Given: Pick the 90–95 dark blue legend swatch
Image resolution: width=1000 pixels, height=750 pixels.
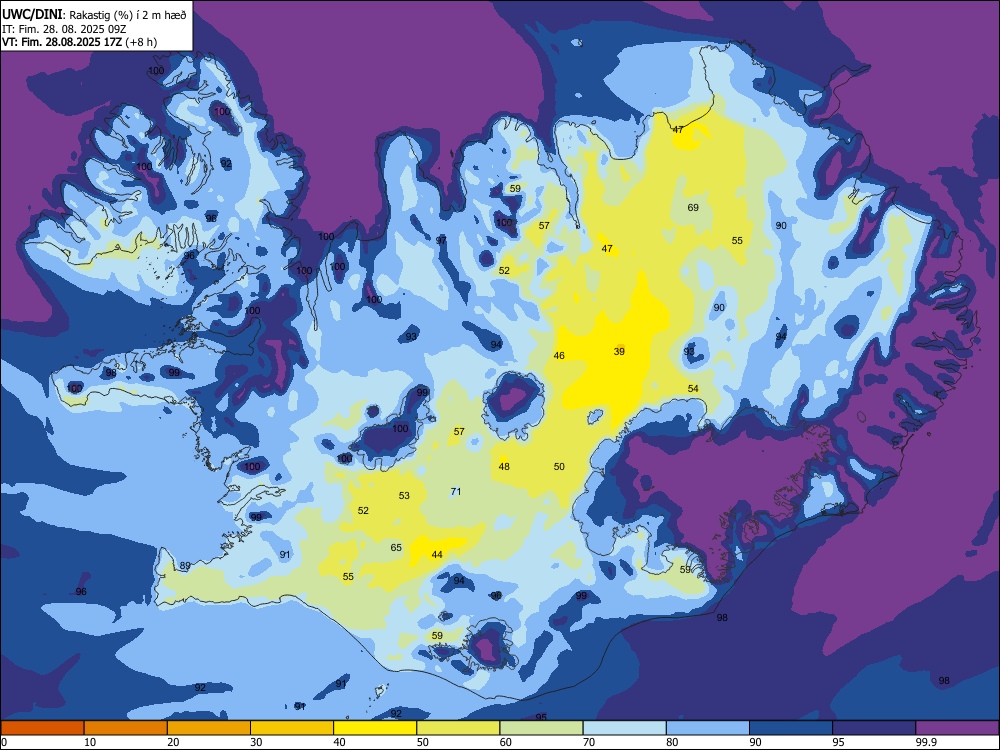Looking at the screenshot, I should [x=791, y=728].
